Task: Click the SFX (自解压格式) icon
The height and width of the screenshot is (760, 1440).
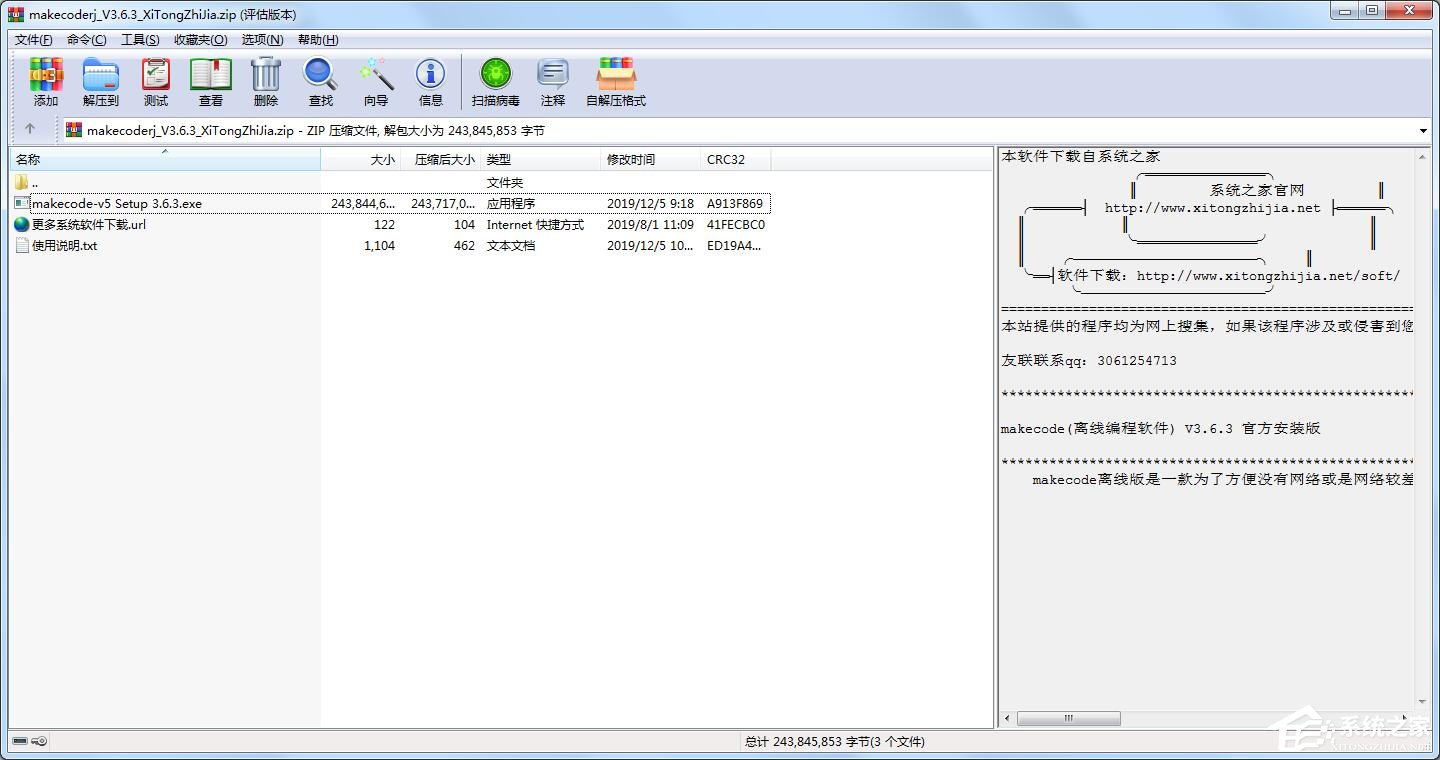Action: tap(616, 75)
